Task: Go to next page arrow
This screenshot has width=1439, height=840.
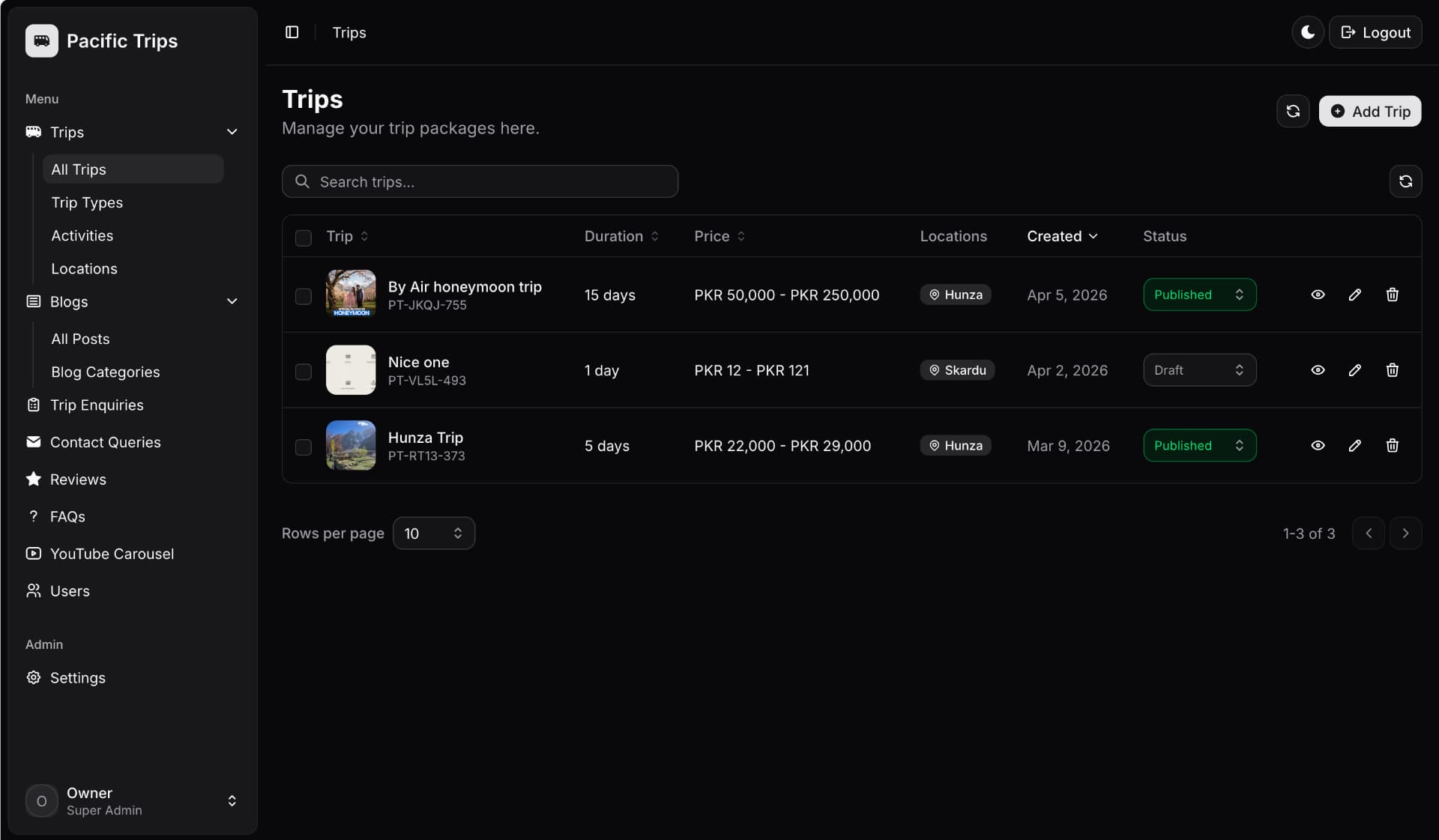Action: (x=1405, y=533)
